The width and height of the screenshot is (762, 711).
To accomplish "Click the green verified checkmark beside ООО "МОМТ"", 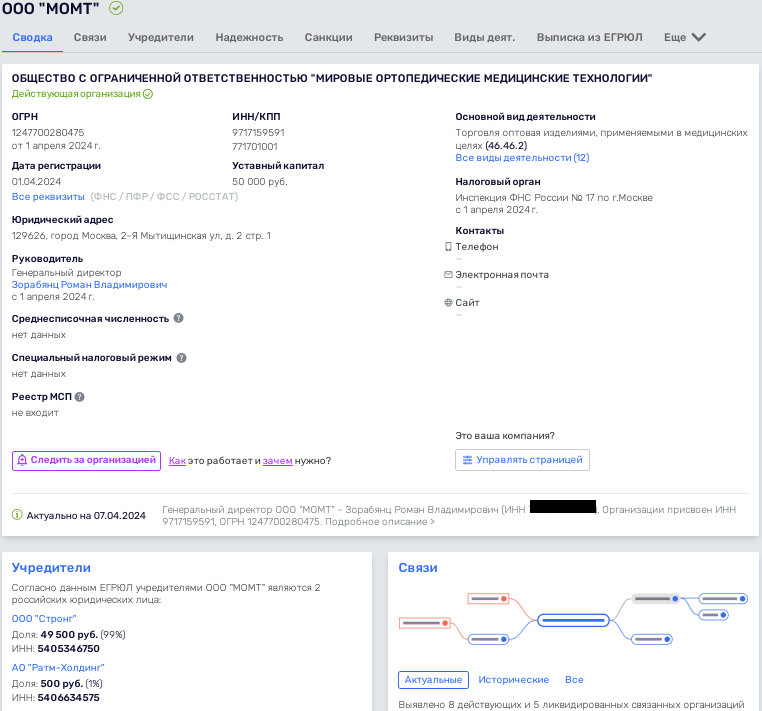I will [x=116, y=8].
